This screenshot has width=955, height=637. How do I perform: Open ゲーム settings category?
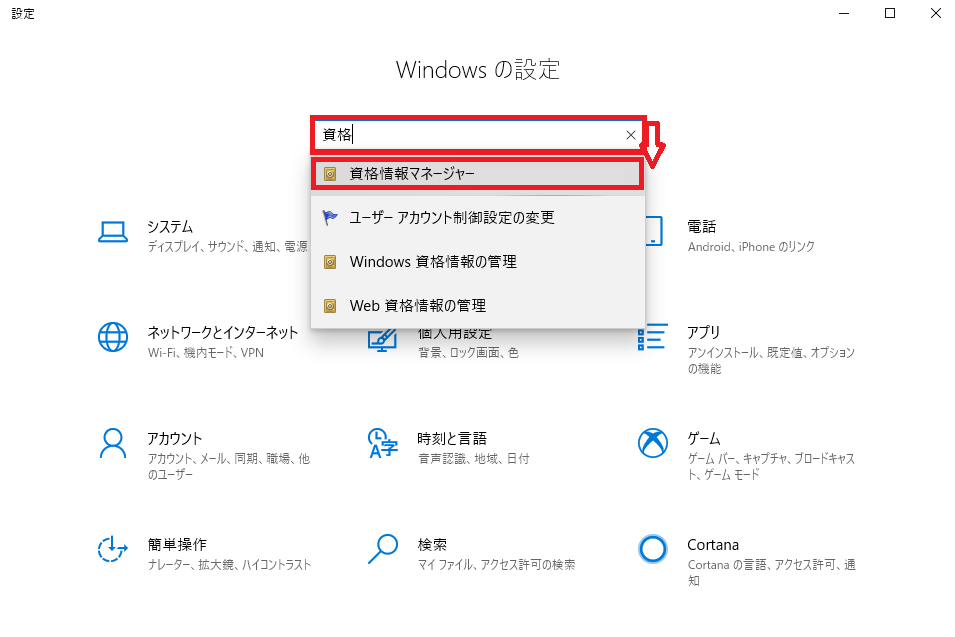pos(748,455)
